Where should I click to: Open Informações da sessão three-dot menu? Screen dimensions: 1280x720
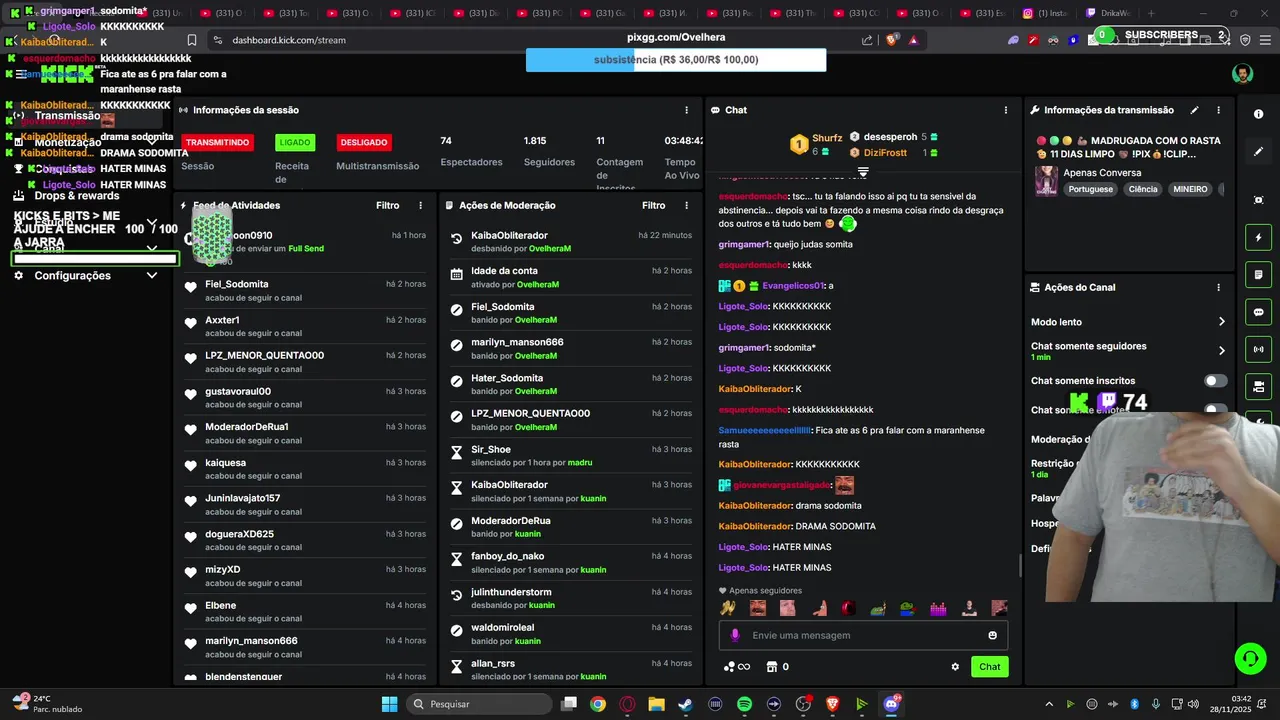686,110
